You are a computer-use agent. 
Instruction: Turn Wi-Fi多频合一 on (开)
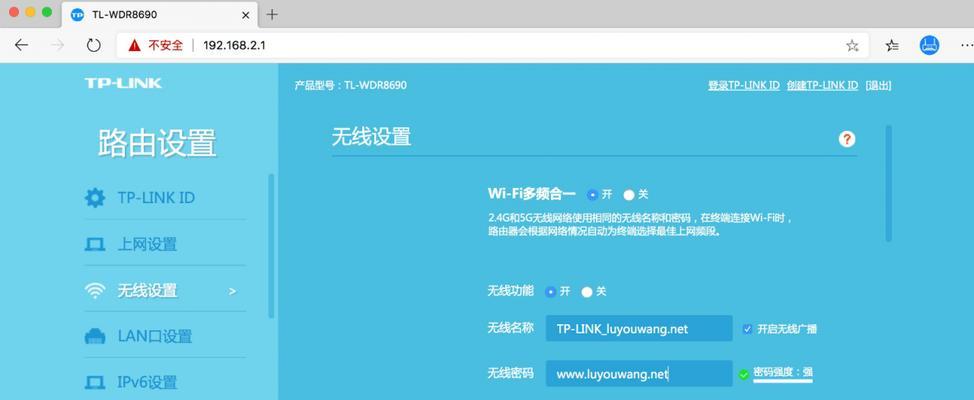[592, 194]
